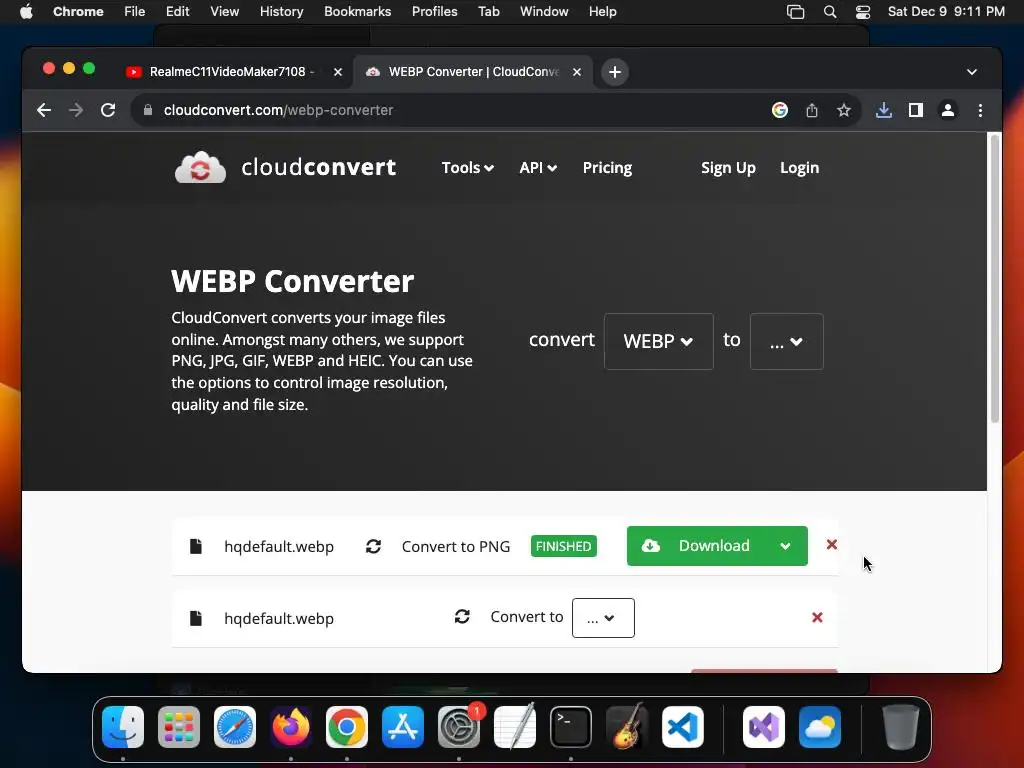Open the Pricing page link
The image size is (1024, 768).
click(x=607, y=168)
